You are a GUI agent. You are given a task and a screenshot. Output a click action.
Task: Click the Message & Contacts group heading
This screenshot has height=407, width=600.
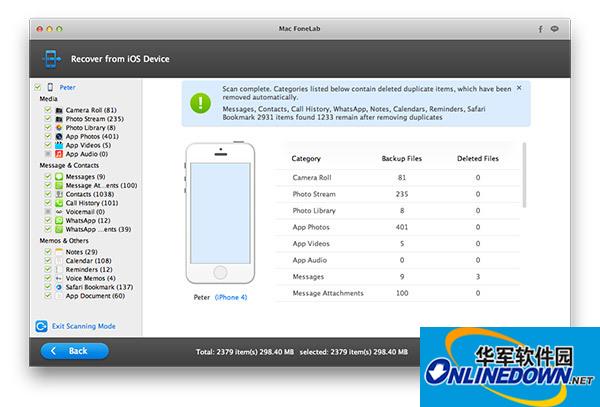coord(69,165)
